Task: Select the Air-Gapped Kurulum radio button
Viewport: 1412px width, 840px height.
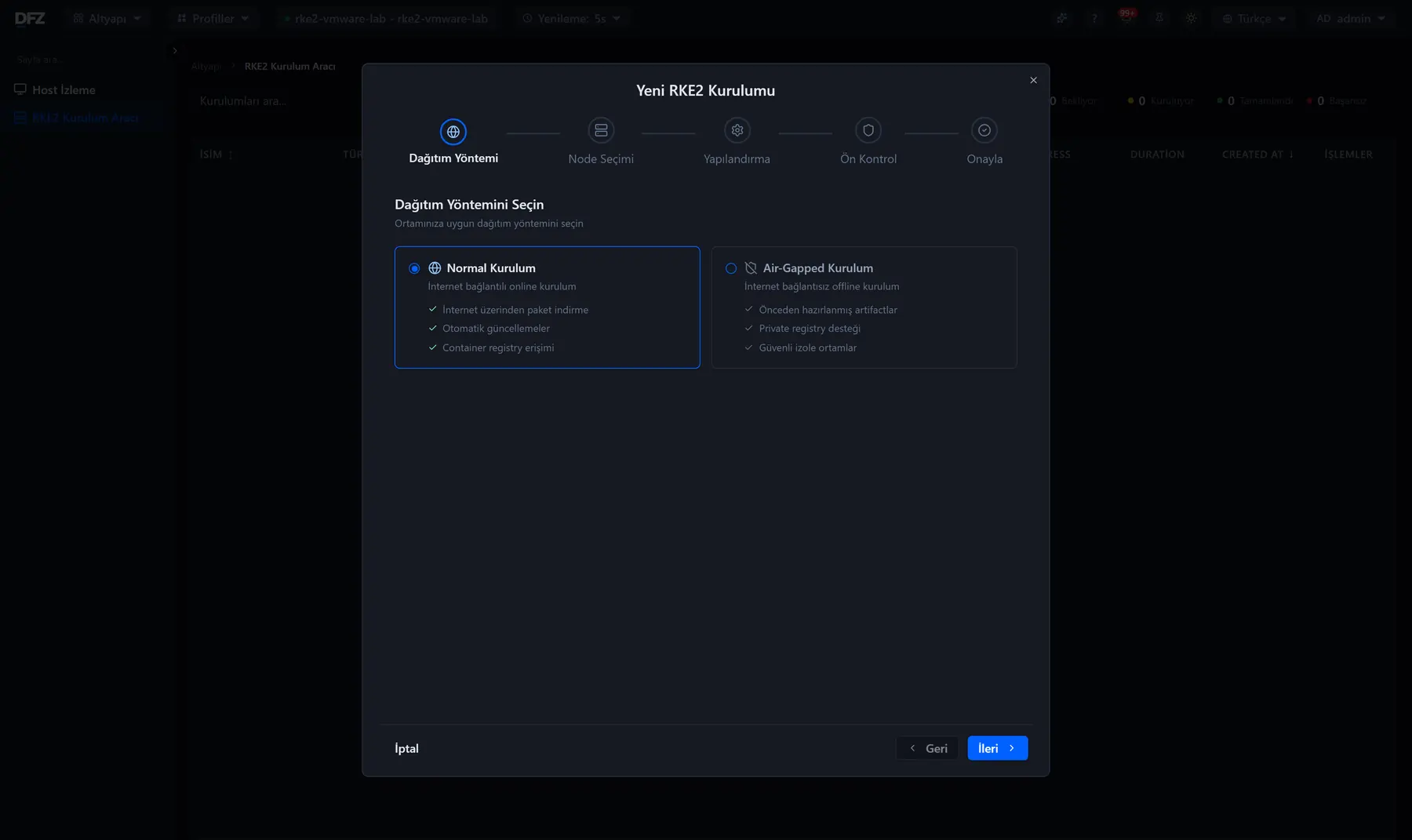Action: coord(731,268)
